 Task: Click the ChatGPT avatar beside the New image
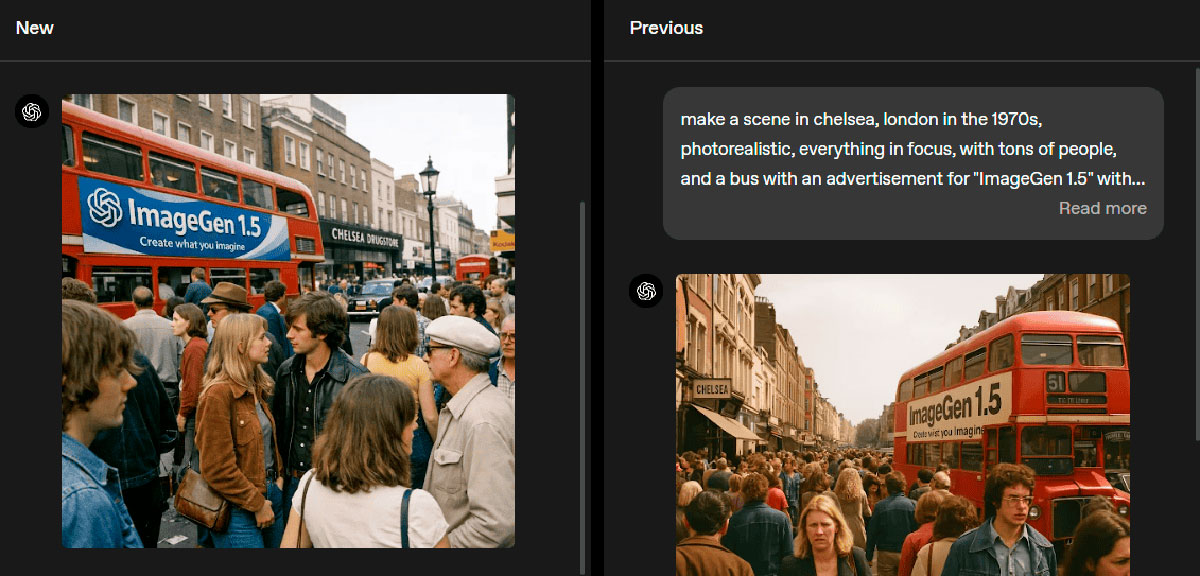(x=32, y=112)
